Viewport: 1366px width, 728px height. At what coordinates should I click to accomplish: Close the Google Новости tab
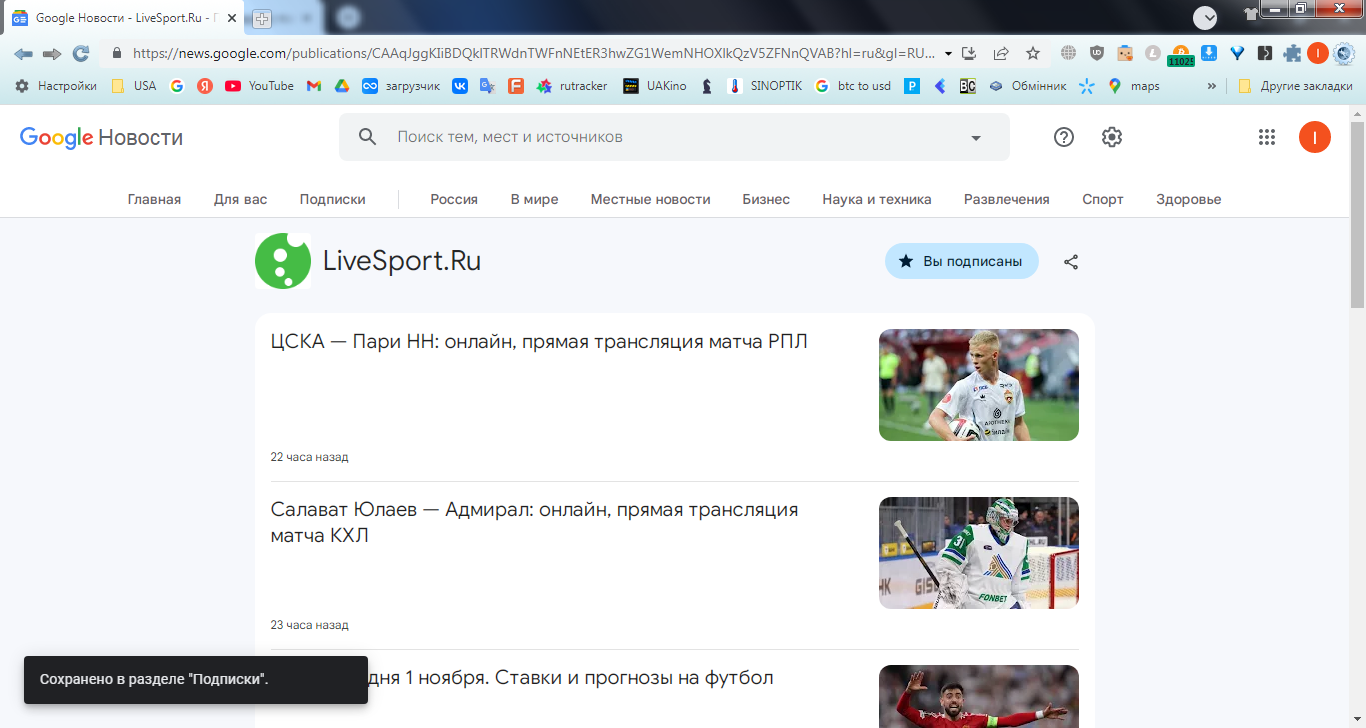[x=232, y=18]
